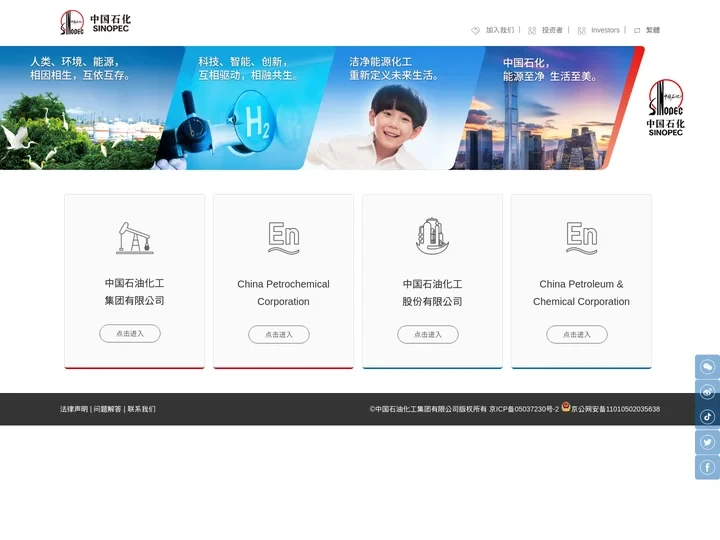Click the tag icon beside 加入我们
720x540 pixels.
(x=475, y=30)
